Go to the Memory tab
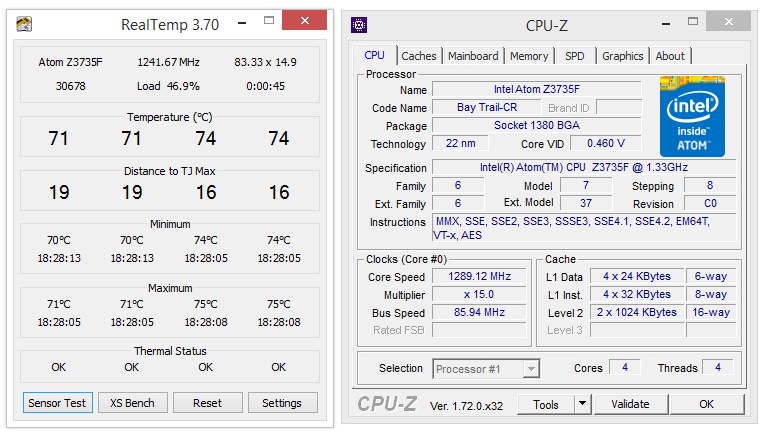 coord(529,56)
